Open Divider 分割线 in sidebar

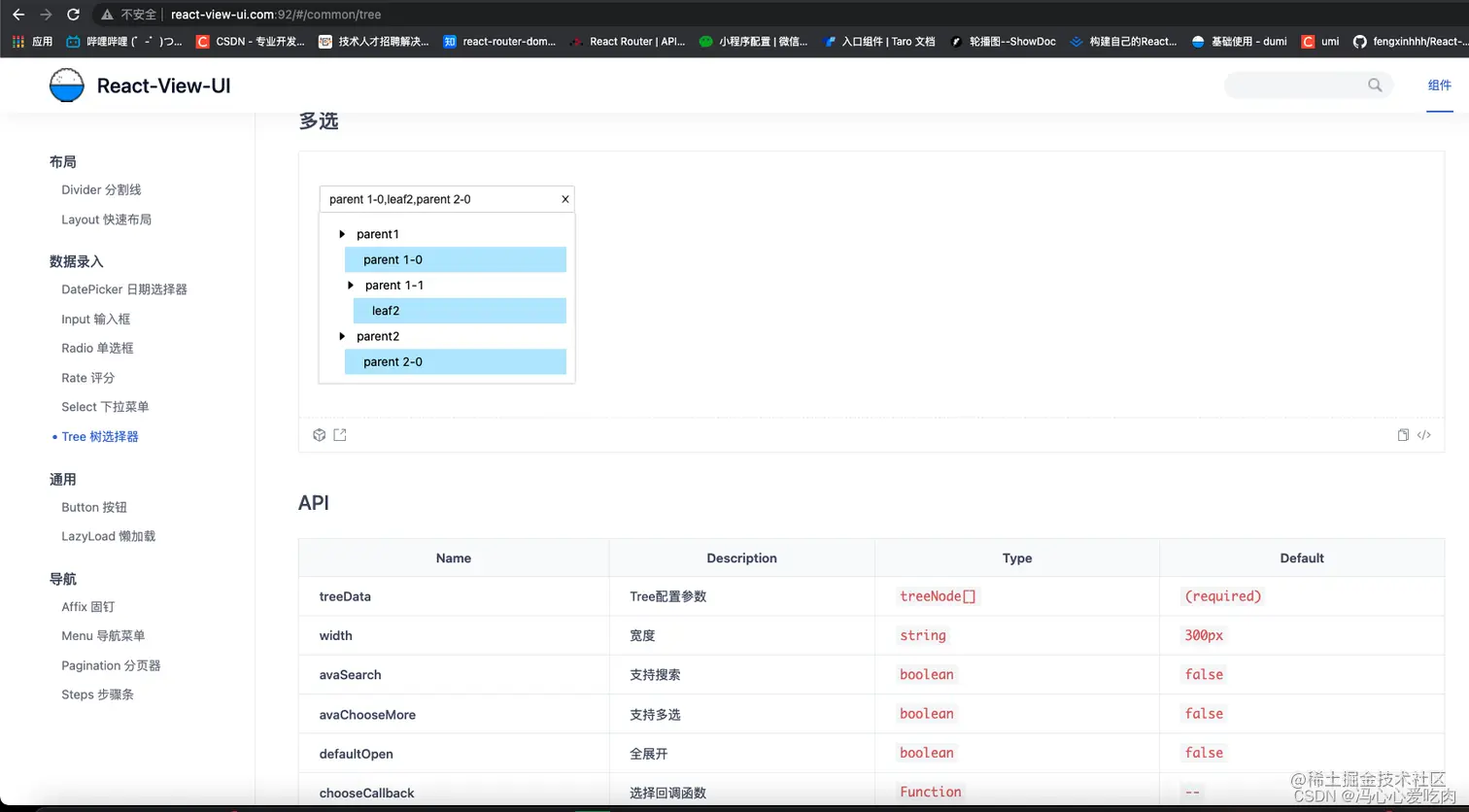pos(101,189)
